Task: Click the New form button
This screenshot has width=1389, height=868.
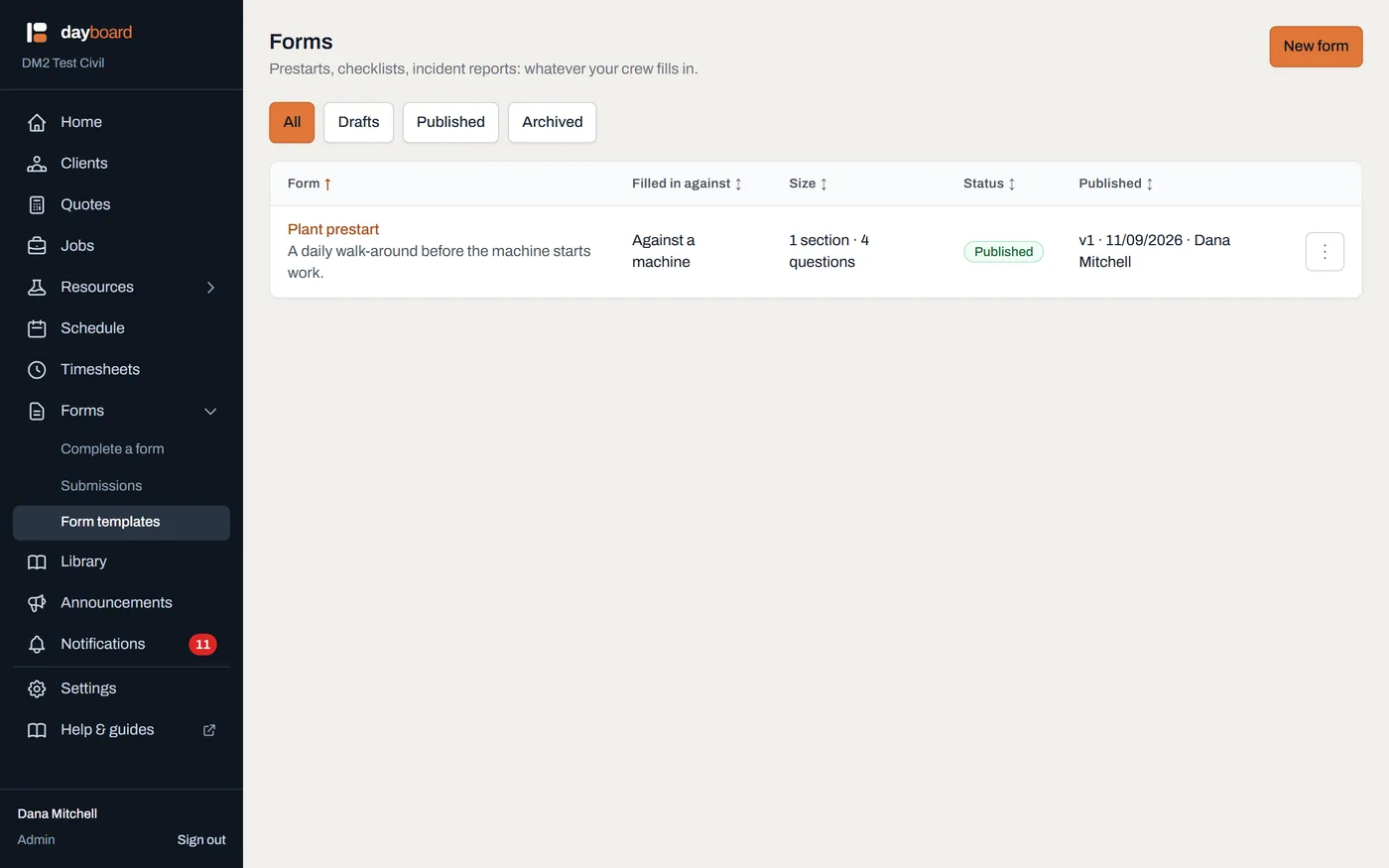Action: (x=1316, y=47)
